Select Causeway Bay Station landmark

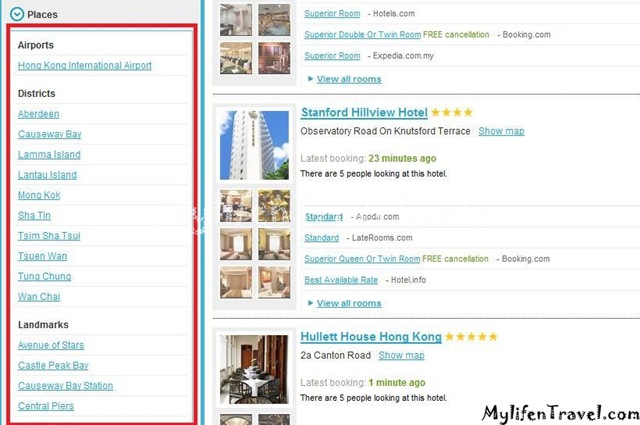65,386
